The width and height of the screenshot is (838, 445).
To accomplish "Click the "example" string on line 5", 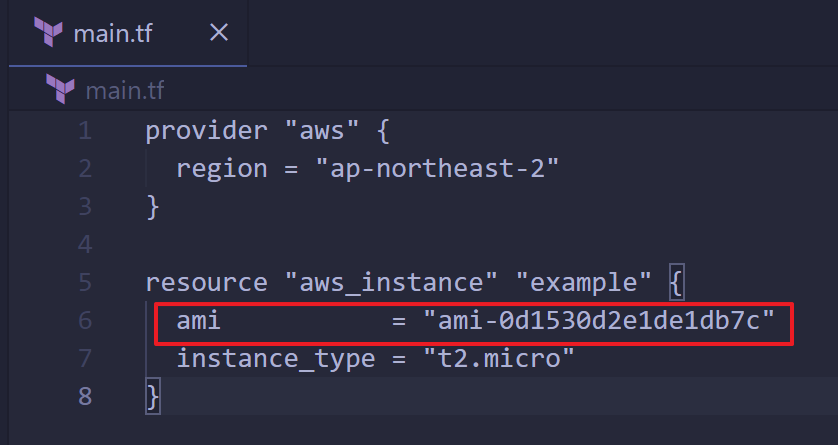I will 584,282.
